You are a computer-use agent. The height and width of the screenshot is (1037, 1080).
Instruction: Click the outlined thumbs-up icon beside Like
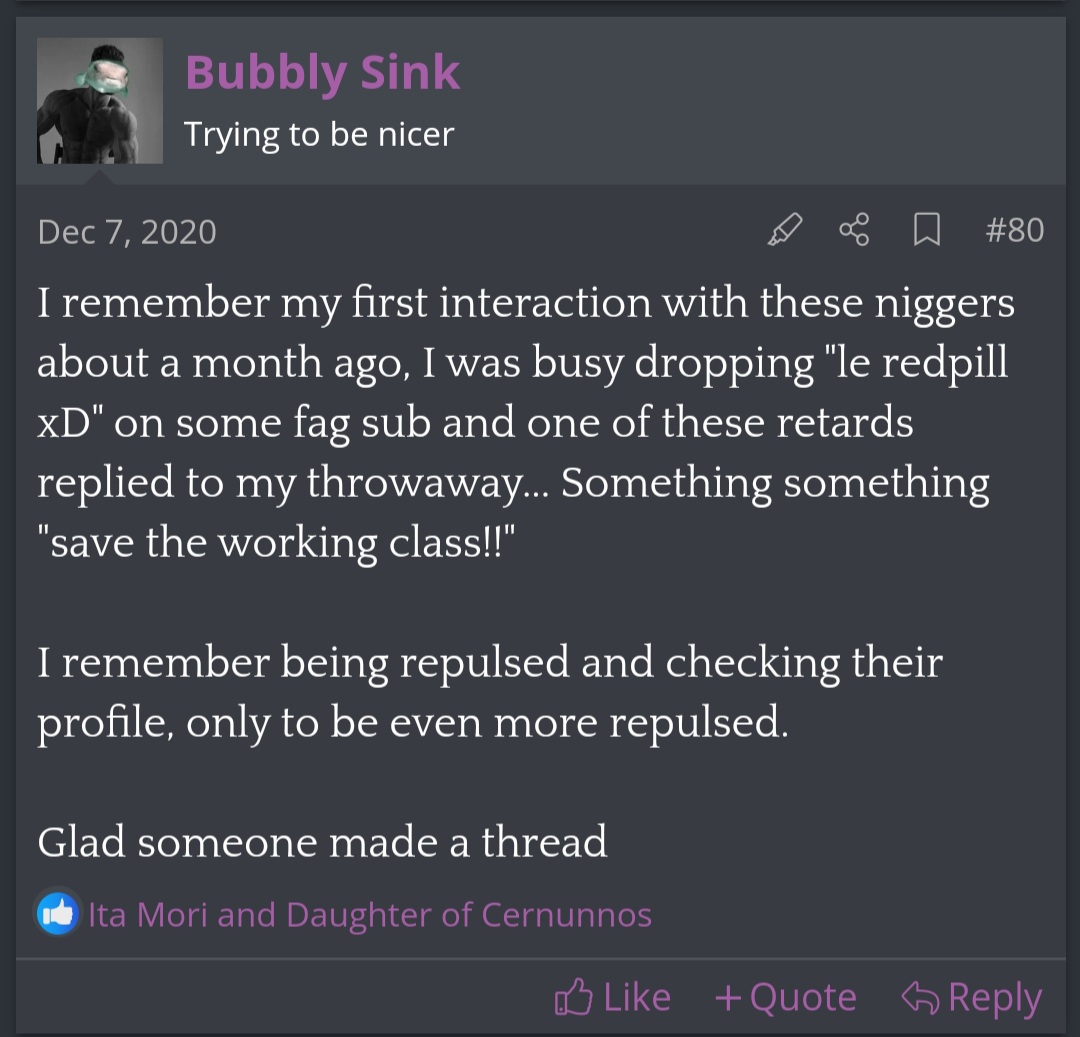pyautogui.click(x=574, y=997)
